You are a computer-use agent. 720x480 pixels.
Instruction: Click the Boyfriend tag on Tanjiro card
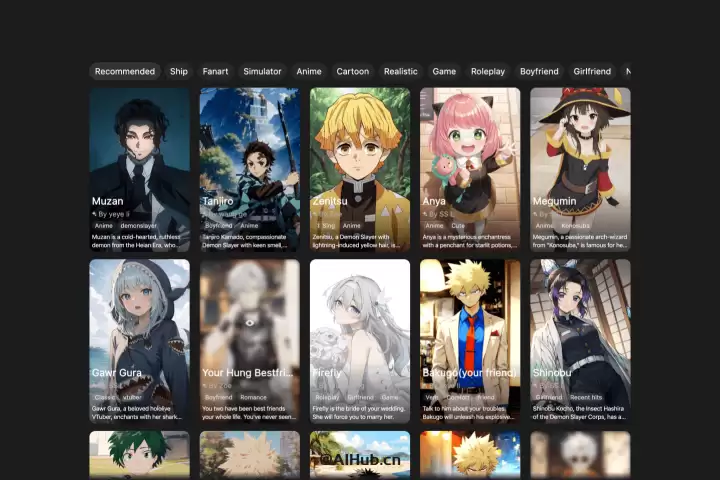[219, 226]
